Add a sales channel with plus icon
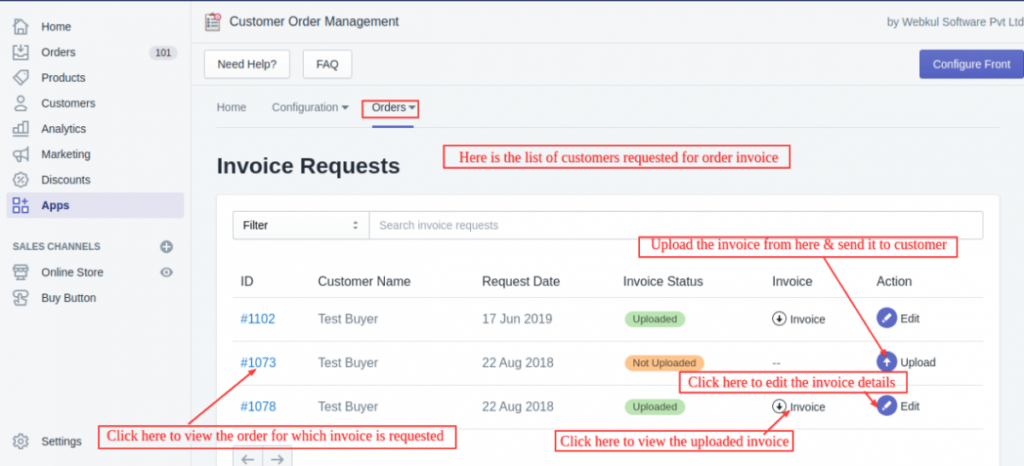 click(x=167, y=246)
